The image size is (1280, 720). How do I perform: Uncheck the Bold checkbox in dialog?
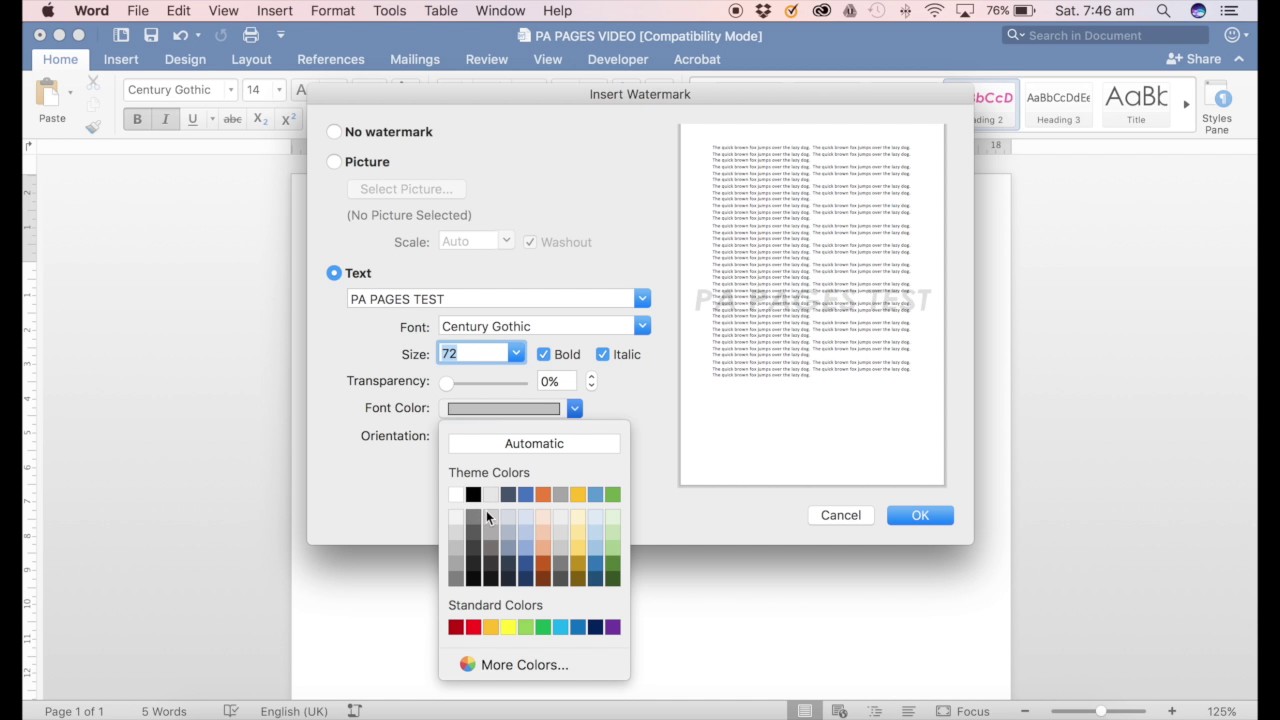pos(544,354)
